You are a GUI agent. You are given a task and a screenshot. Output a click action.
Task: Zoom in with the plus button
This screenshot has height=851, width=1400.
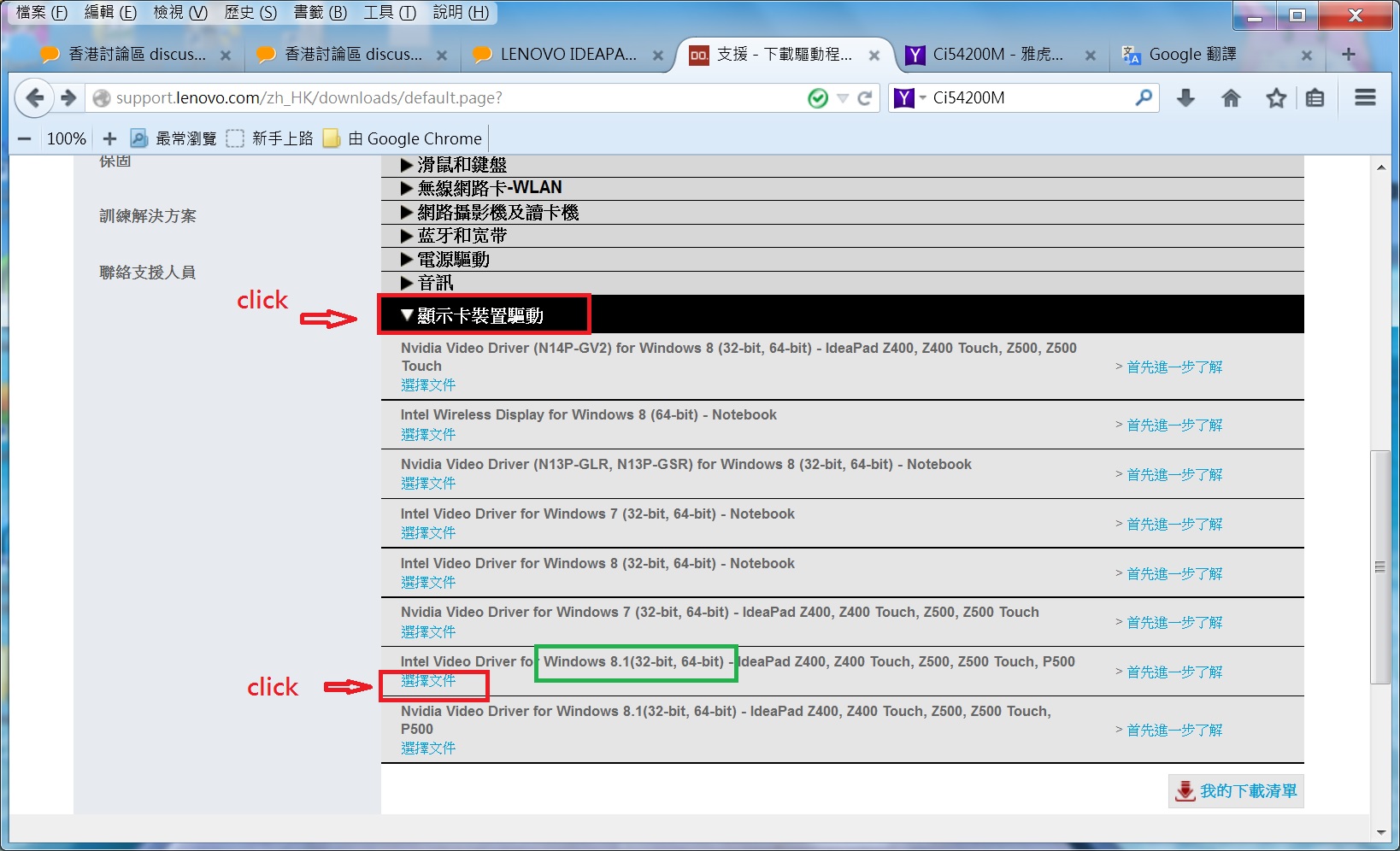pos(109,138)
